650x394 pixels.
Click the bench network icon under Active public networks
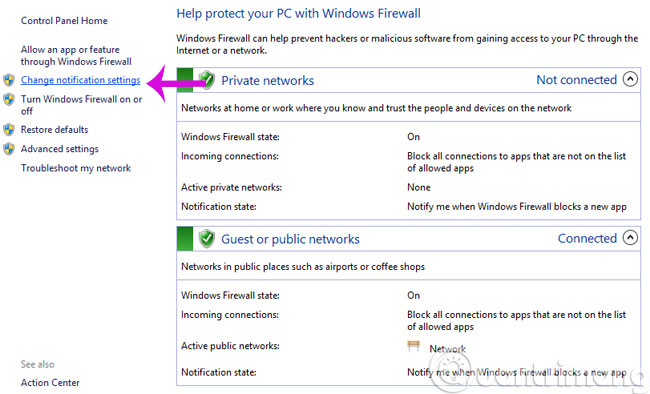tap(413, 346)
